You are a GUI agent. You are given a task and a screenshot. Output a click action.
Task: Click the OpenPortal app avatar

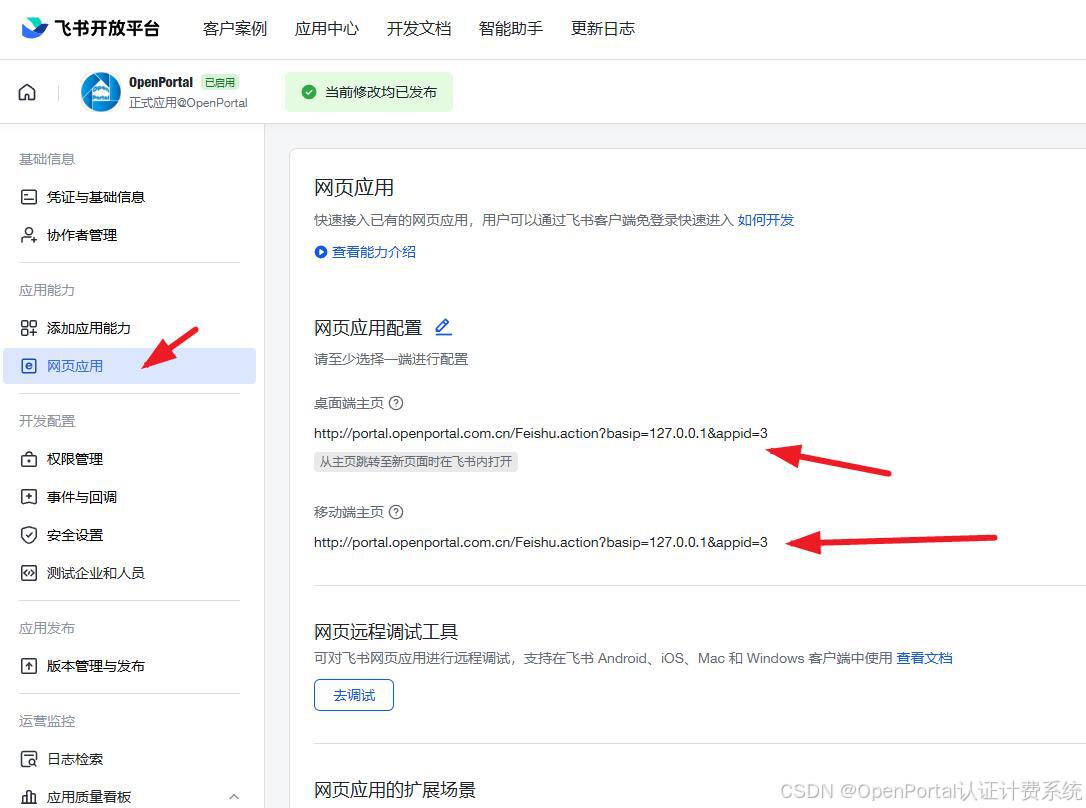point(100,92)
